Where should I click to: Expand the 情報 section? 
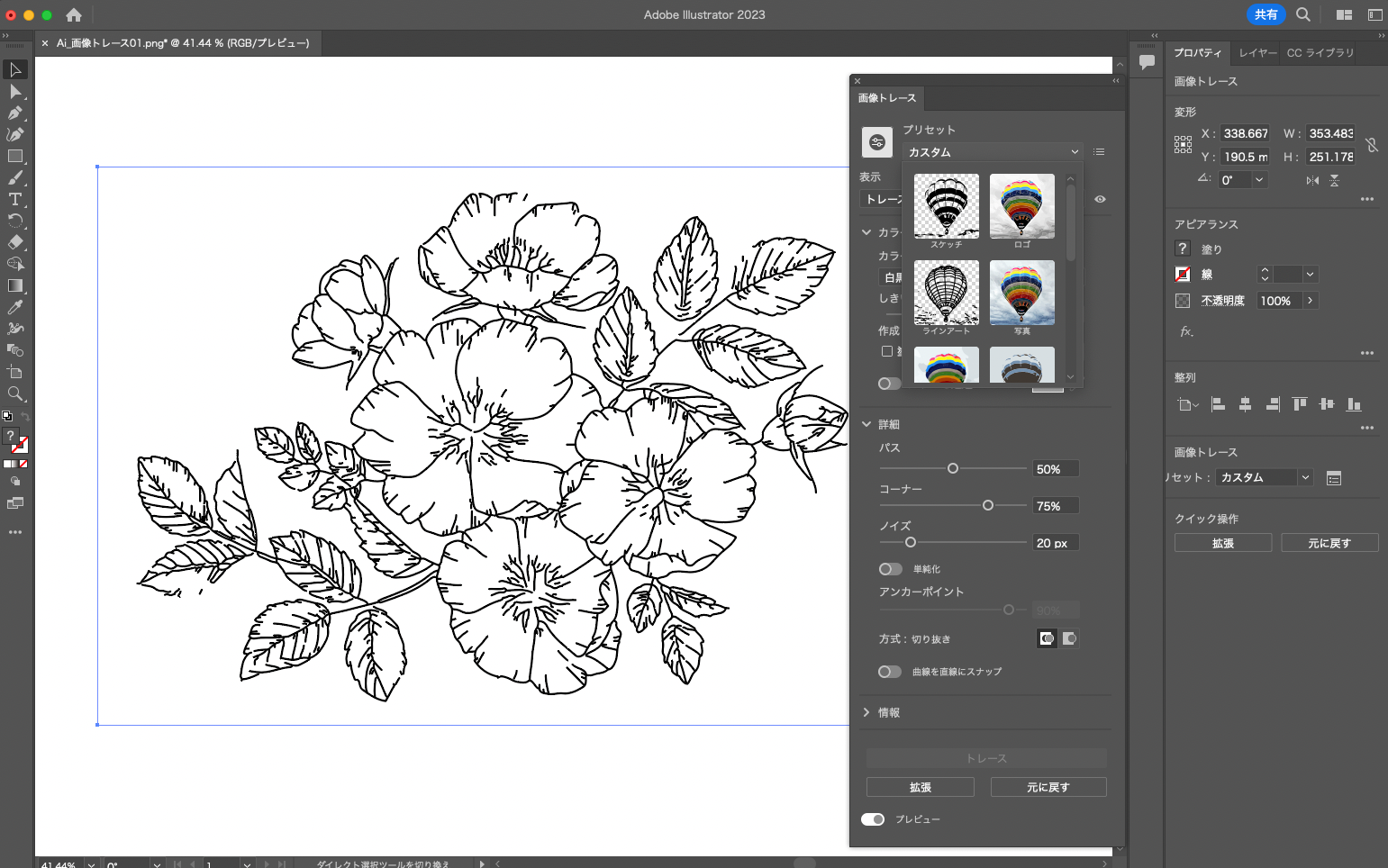click(866, 712)
